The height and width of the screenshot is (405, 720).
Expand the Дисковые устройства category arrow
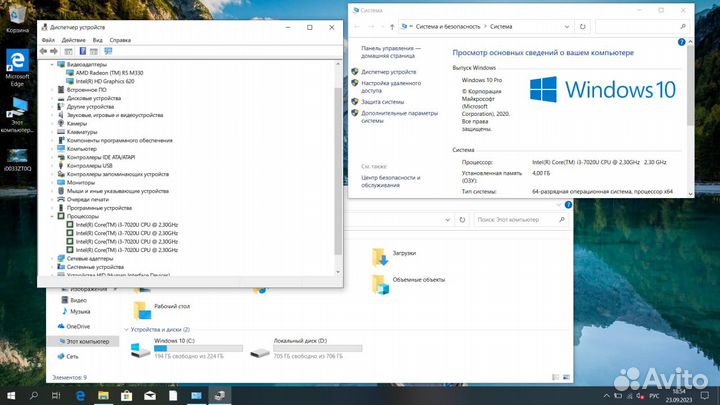pos(52,98)
